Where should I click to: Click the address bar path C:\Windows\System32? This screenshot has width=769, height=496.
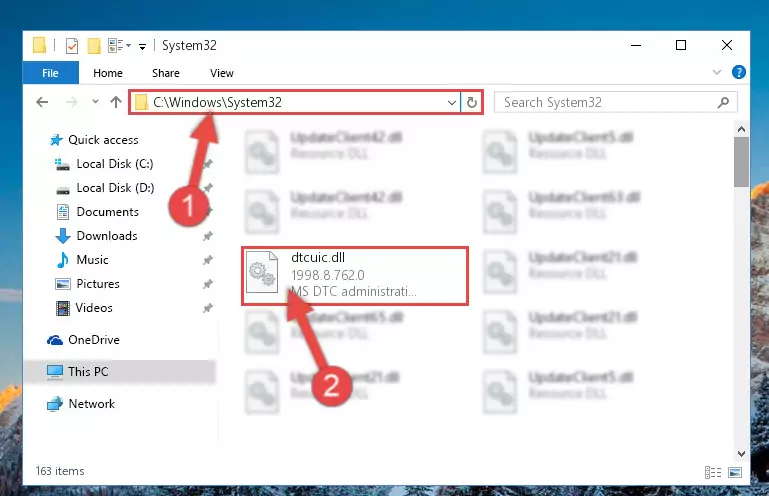[217, 102]
